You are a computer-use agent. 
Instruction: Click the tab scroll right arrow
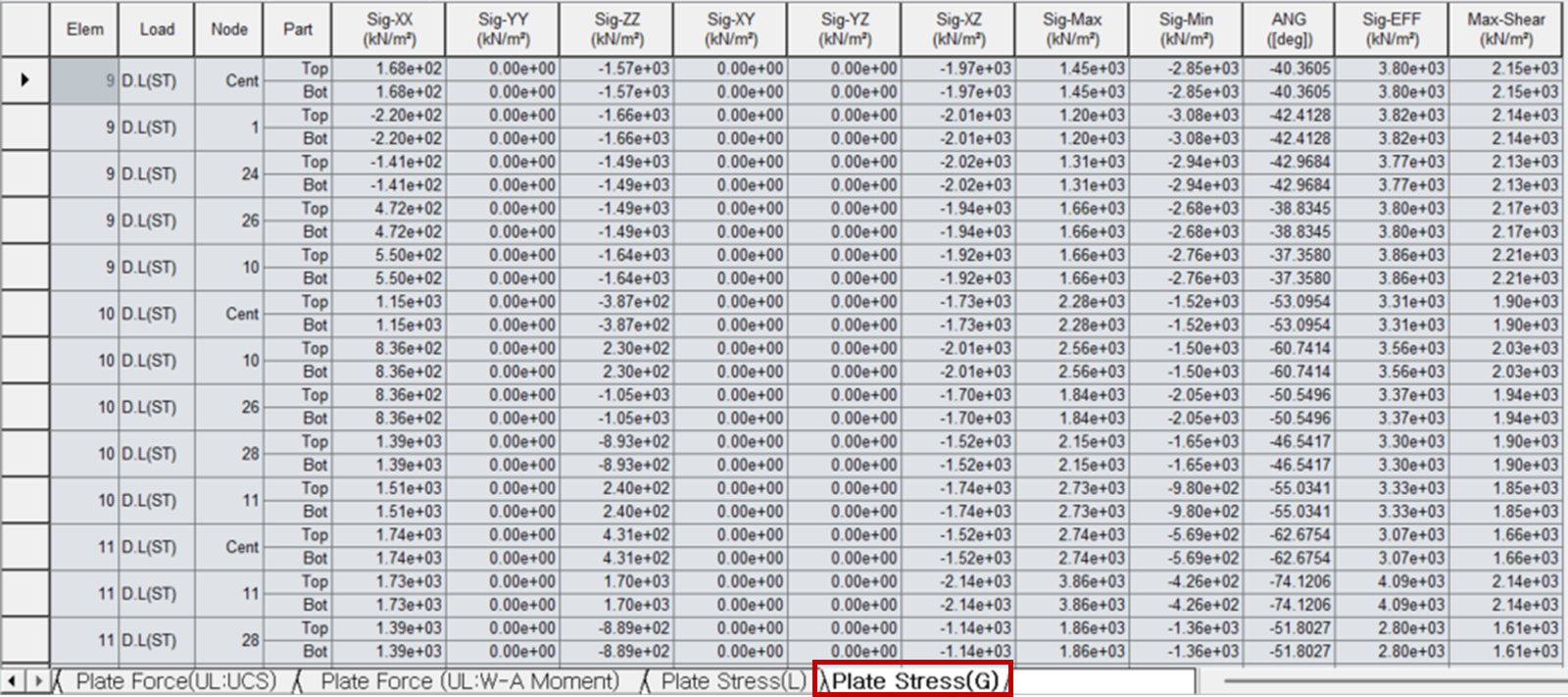(x=37, y=680)
